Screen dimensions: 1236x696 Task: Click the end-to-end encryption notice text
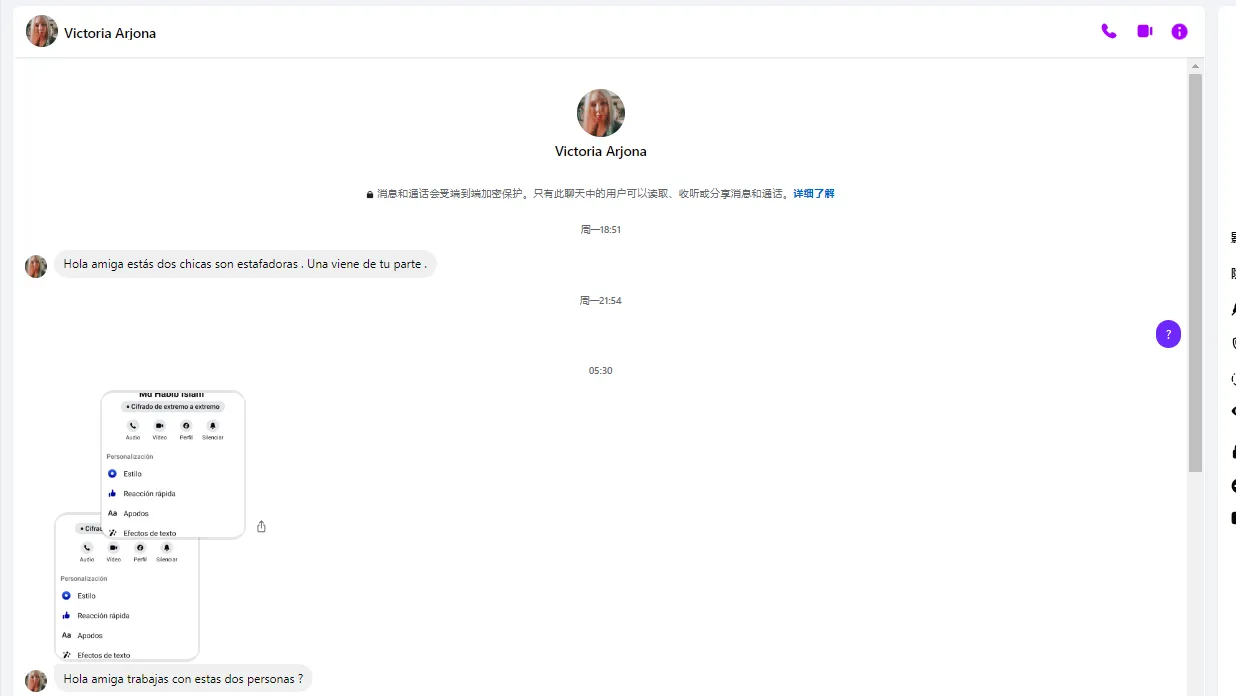point(583,194)
